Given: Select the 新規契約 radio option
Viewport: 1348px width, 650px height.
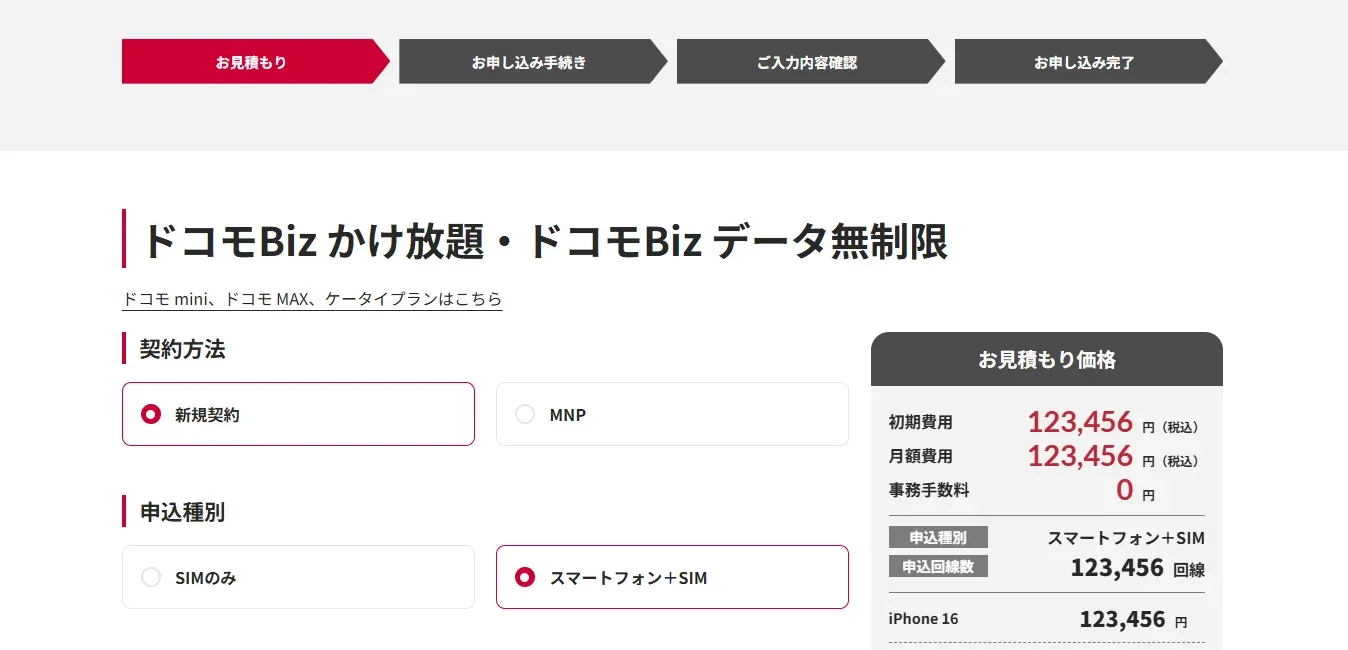Looking at the screenshot, I should [x=151, y=414].
